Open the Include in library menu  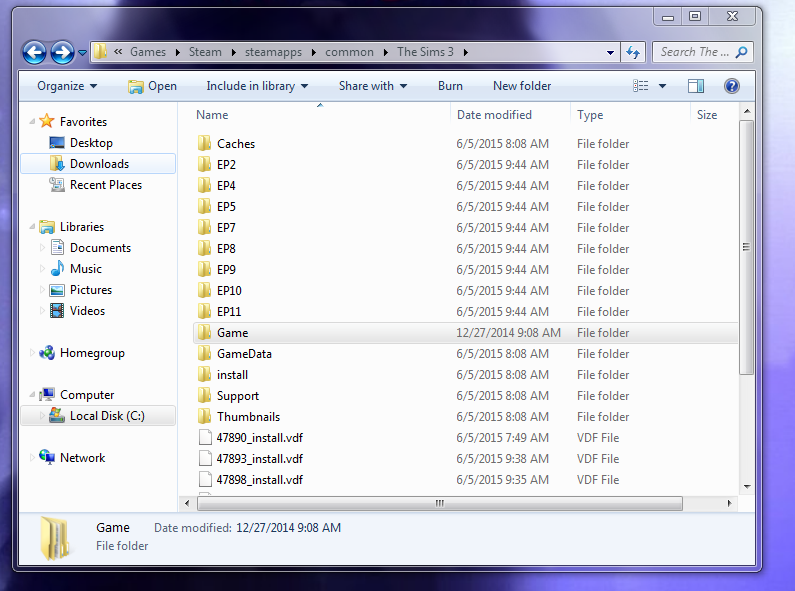point(257,86)
